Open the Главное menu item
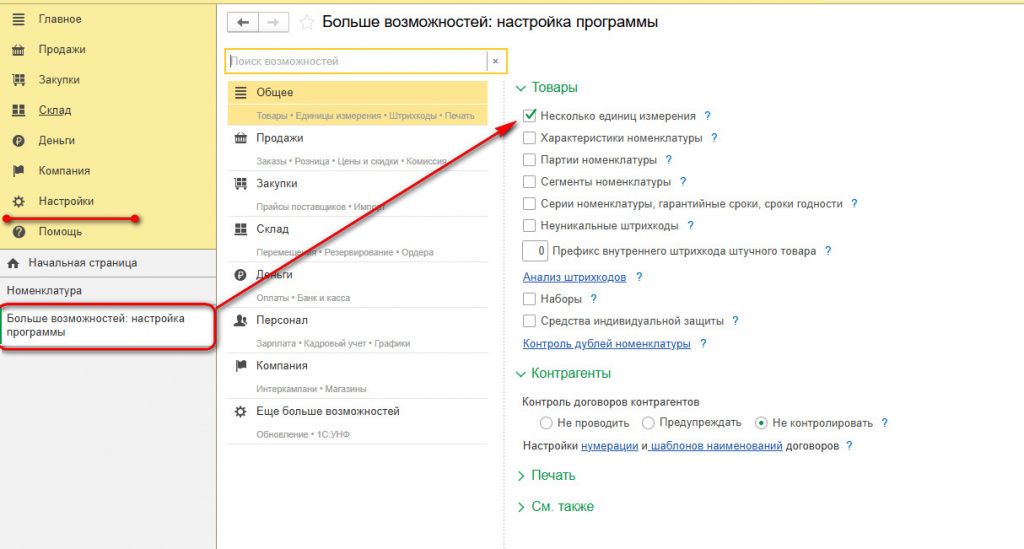The width and height of the screenshot is (1024, 549). [60, 20]
